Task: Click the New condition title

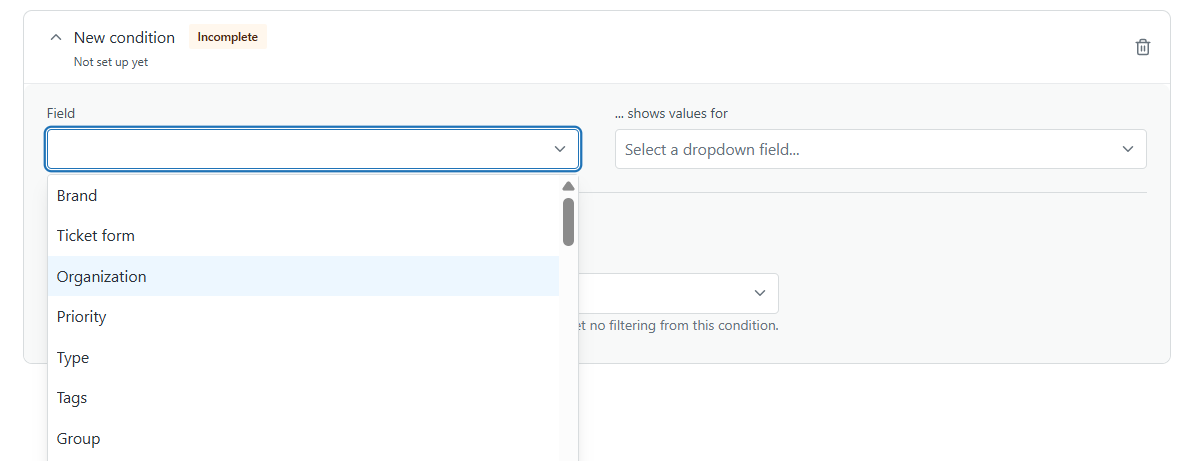Action: tap(124, 37)
